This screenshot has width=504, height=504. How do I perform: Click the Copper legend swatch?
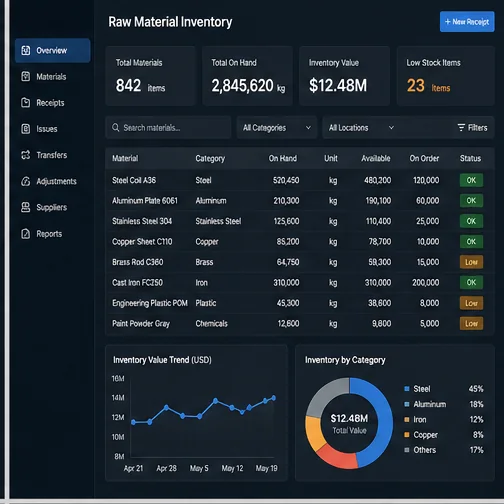coord(407,435)
